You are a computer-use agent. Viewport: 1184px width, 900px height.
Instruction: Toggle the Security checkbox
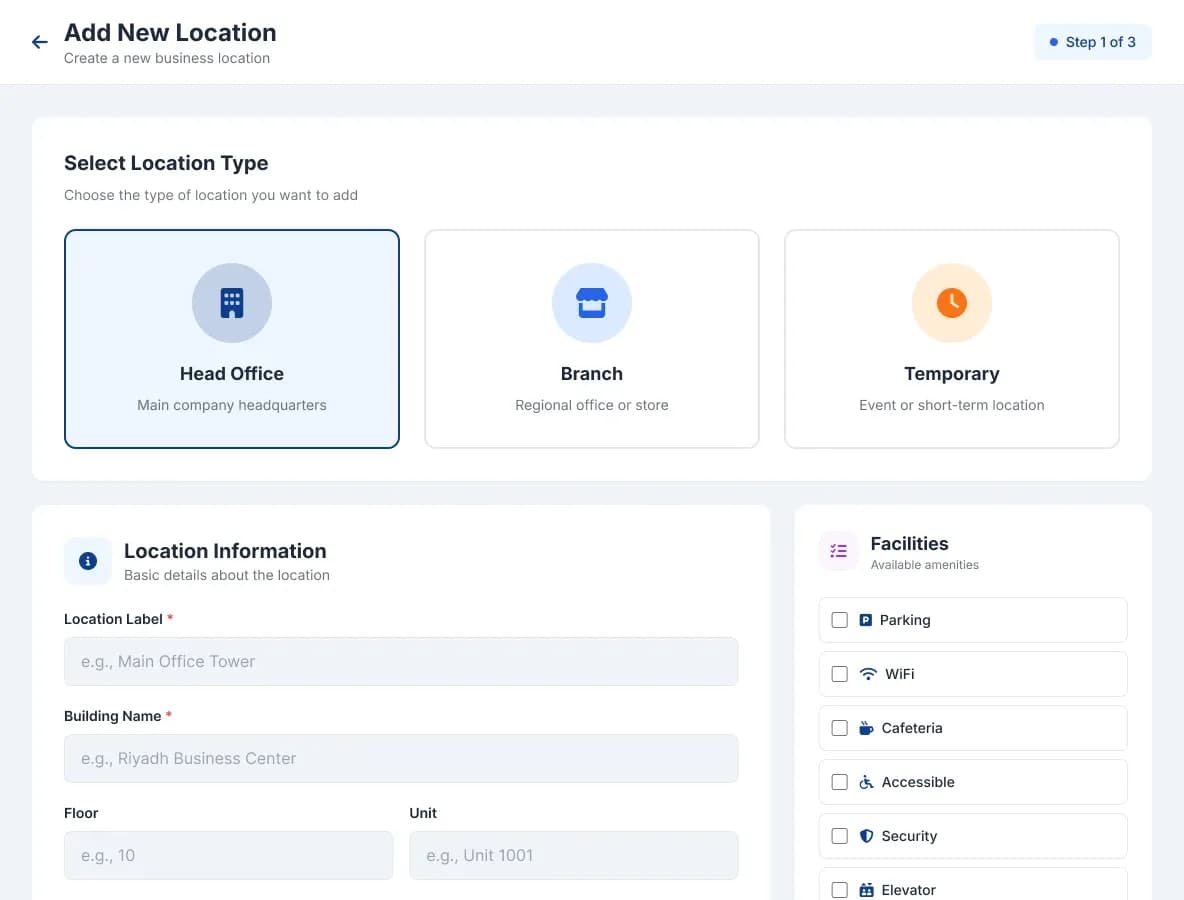pos(839,836)
